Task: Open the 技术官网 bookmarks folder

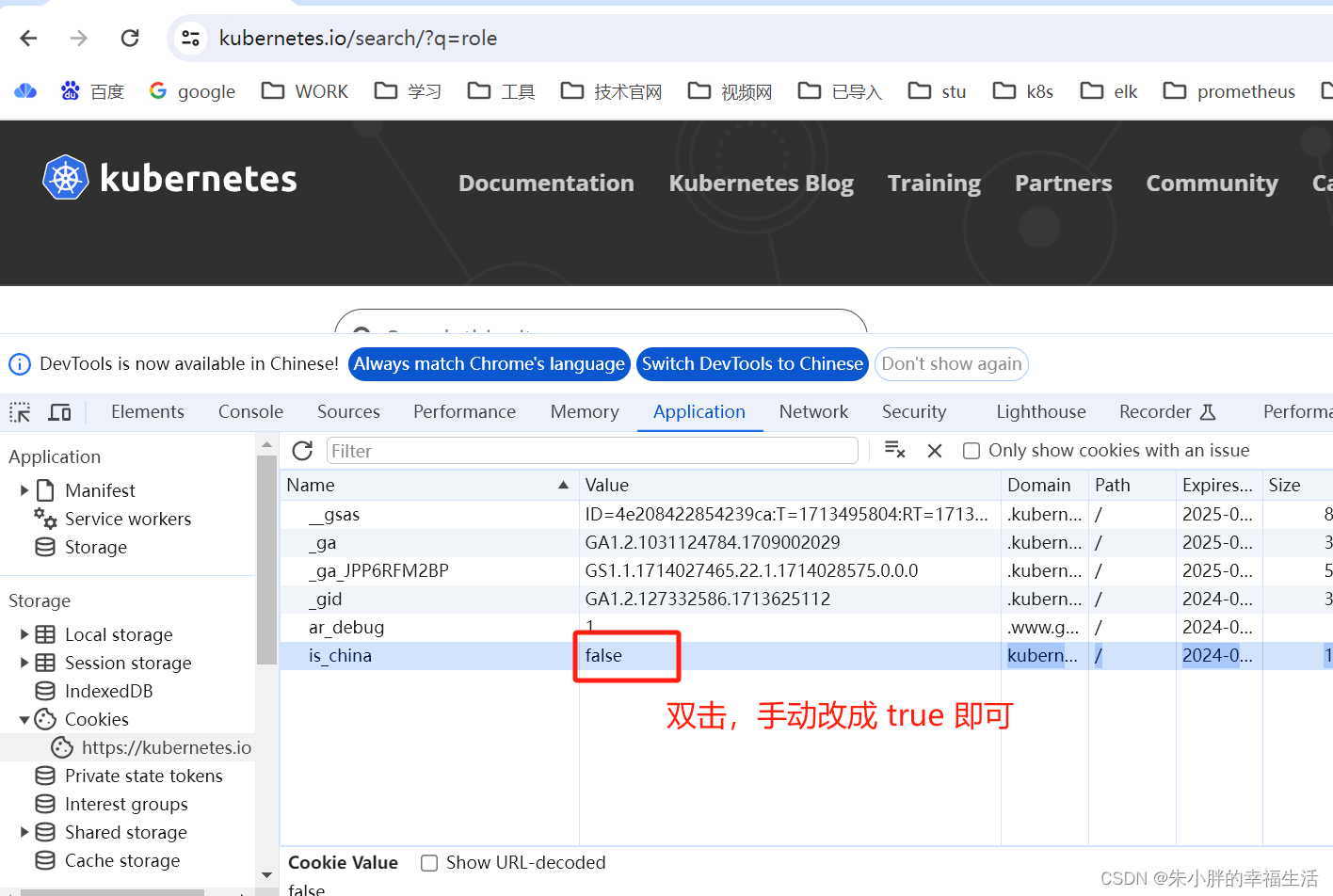Action: pos(611,91)
